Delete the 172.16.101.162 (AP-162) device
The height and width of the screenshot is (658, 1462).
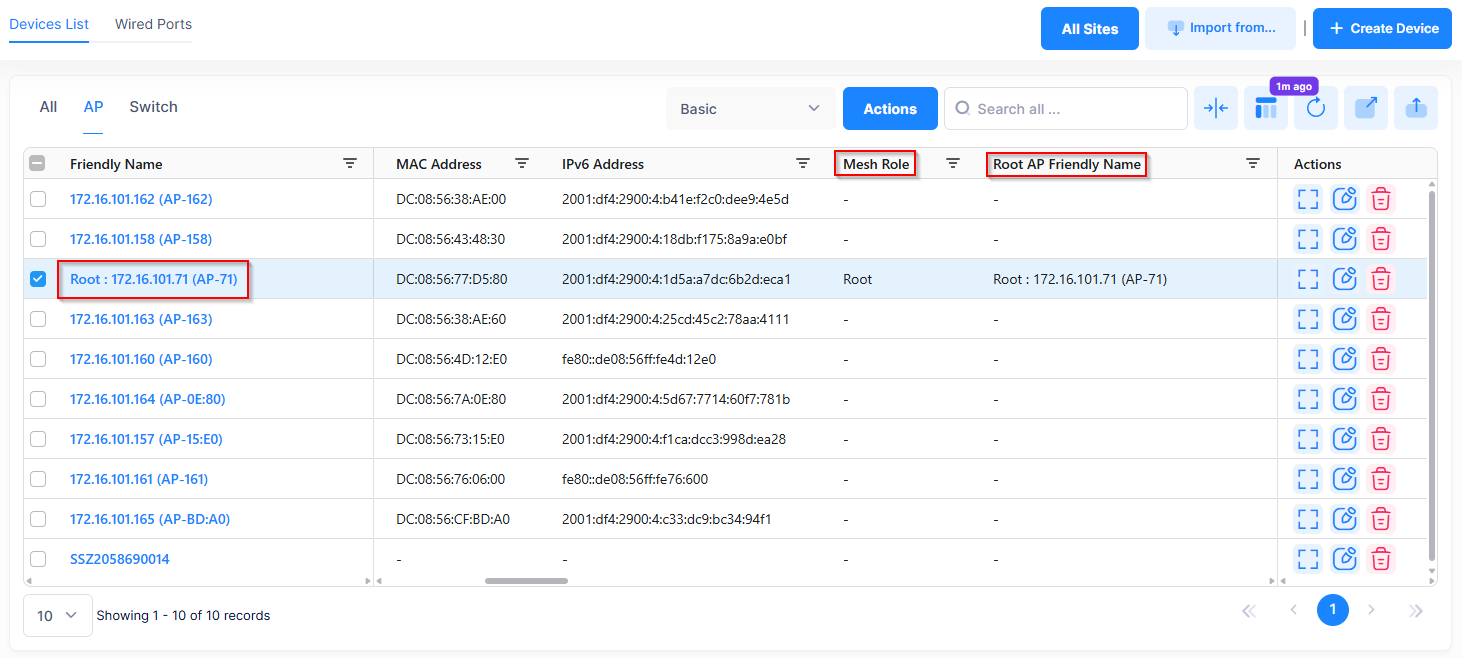[1381, 199]
